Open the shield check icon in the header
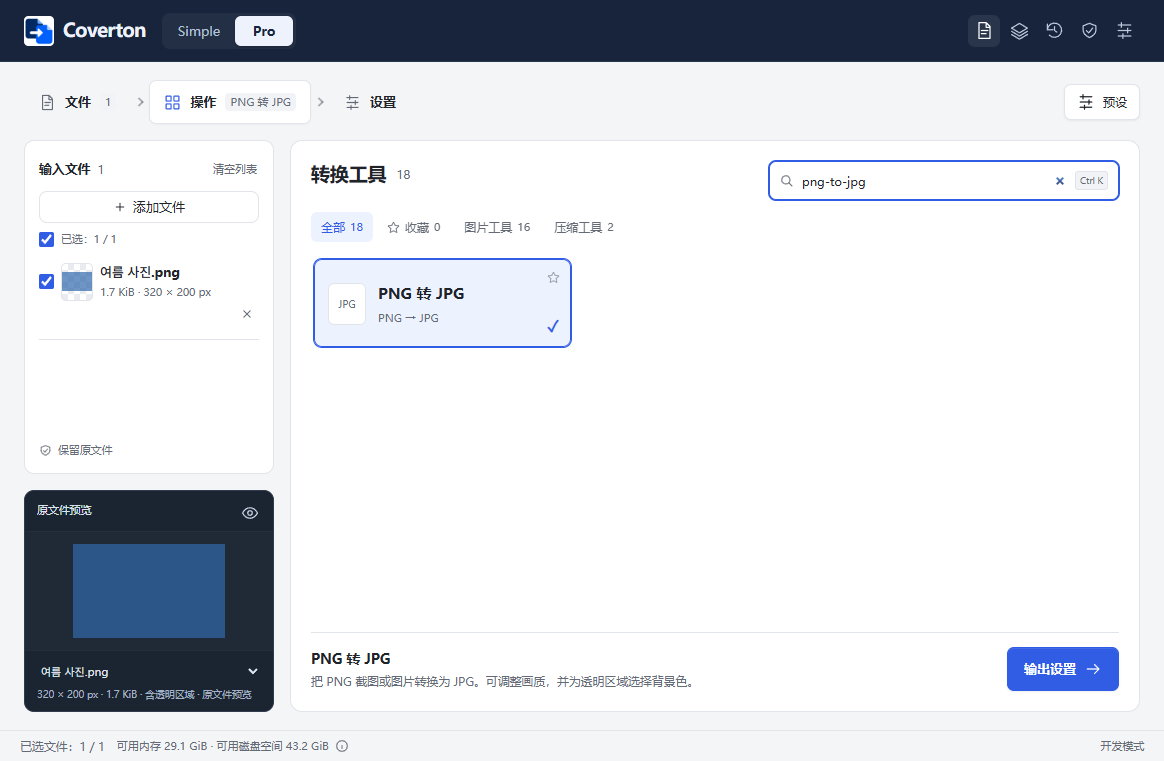 point(1089,31)
